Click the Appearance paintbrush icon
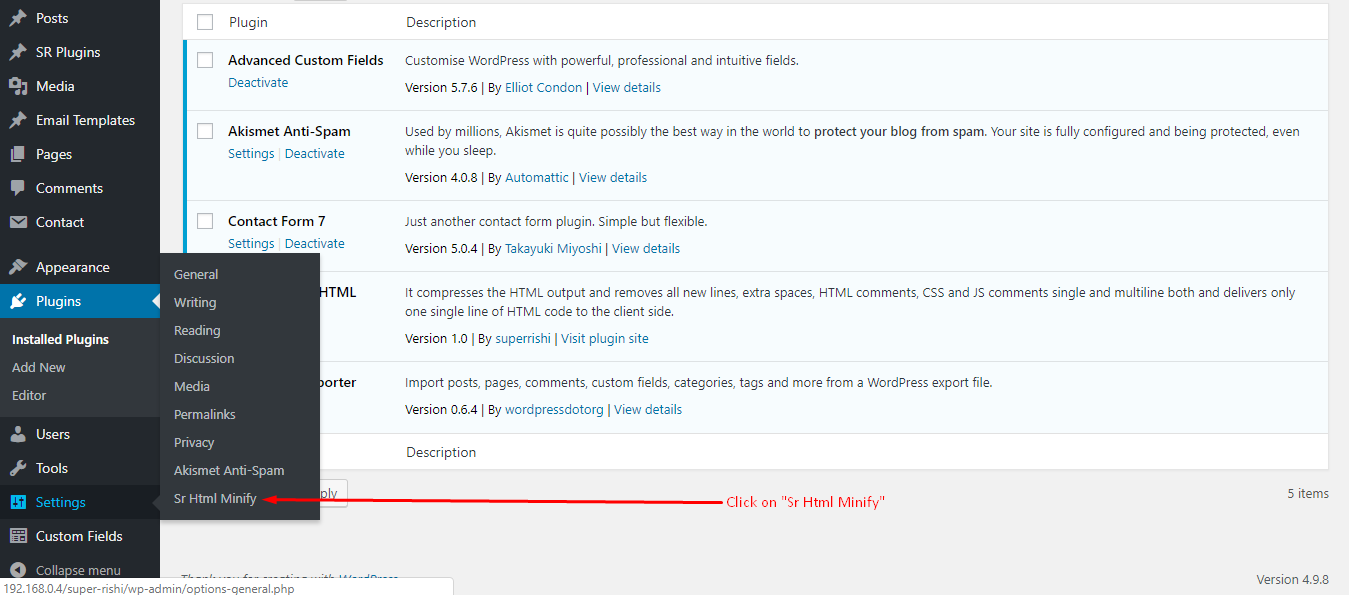Image resolution: width=1349 pixels, height=595 pixels. (18, 267)
